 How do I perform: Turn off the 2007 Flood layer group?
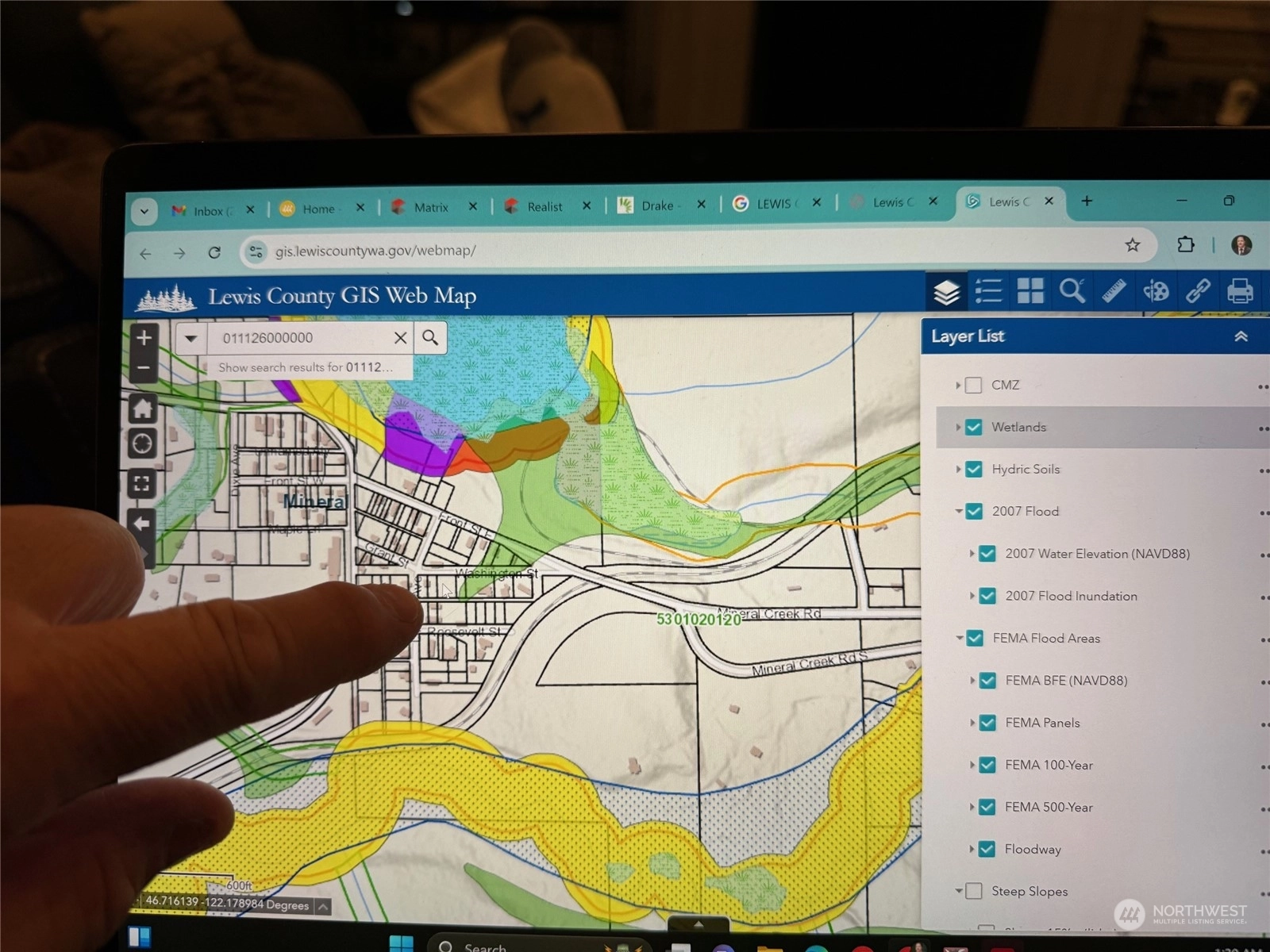pyautogui.click(x=974, y=512)
